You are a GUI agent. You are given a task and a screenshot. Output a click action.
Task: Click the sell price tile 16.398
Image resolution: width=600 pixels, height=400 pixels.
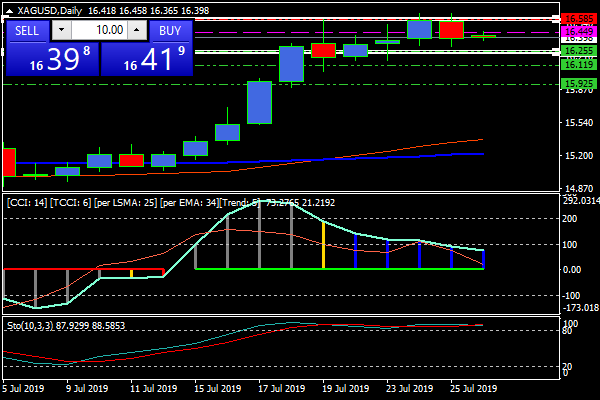click(52, 59)
